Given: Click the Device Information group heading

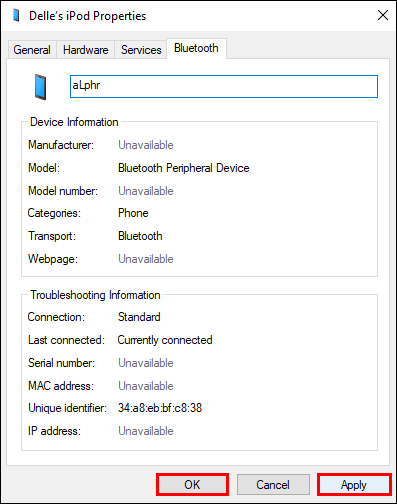Looking at the screenshot, I should coord(74,122).
